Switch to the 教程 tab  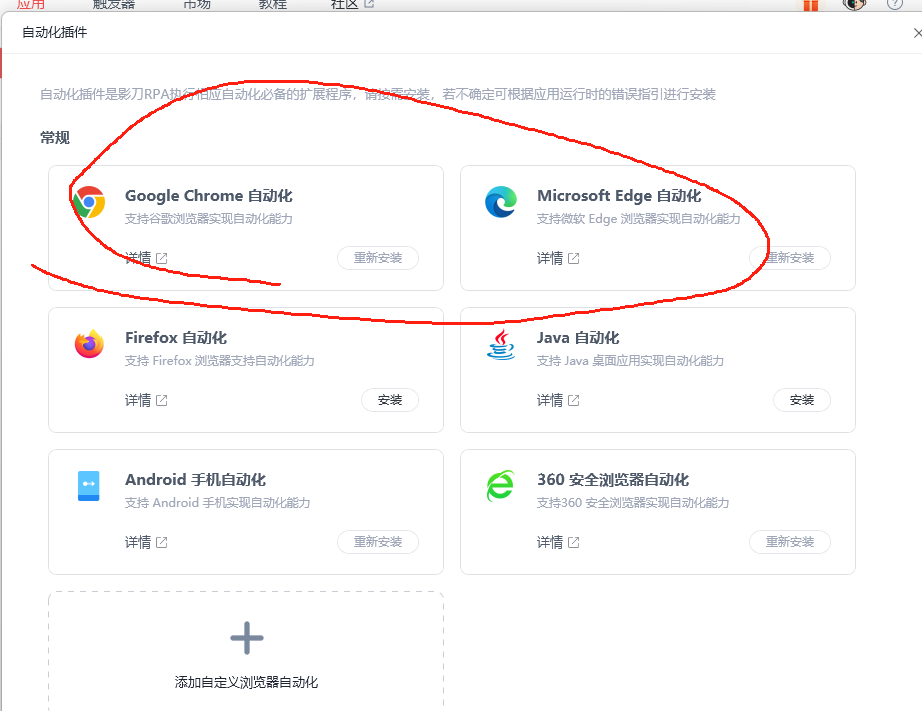click(x=273, y=4)
